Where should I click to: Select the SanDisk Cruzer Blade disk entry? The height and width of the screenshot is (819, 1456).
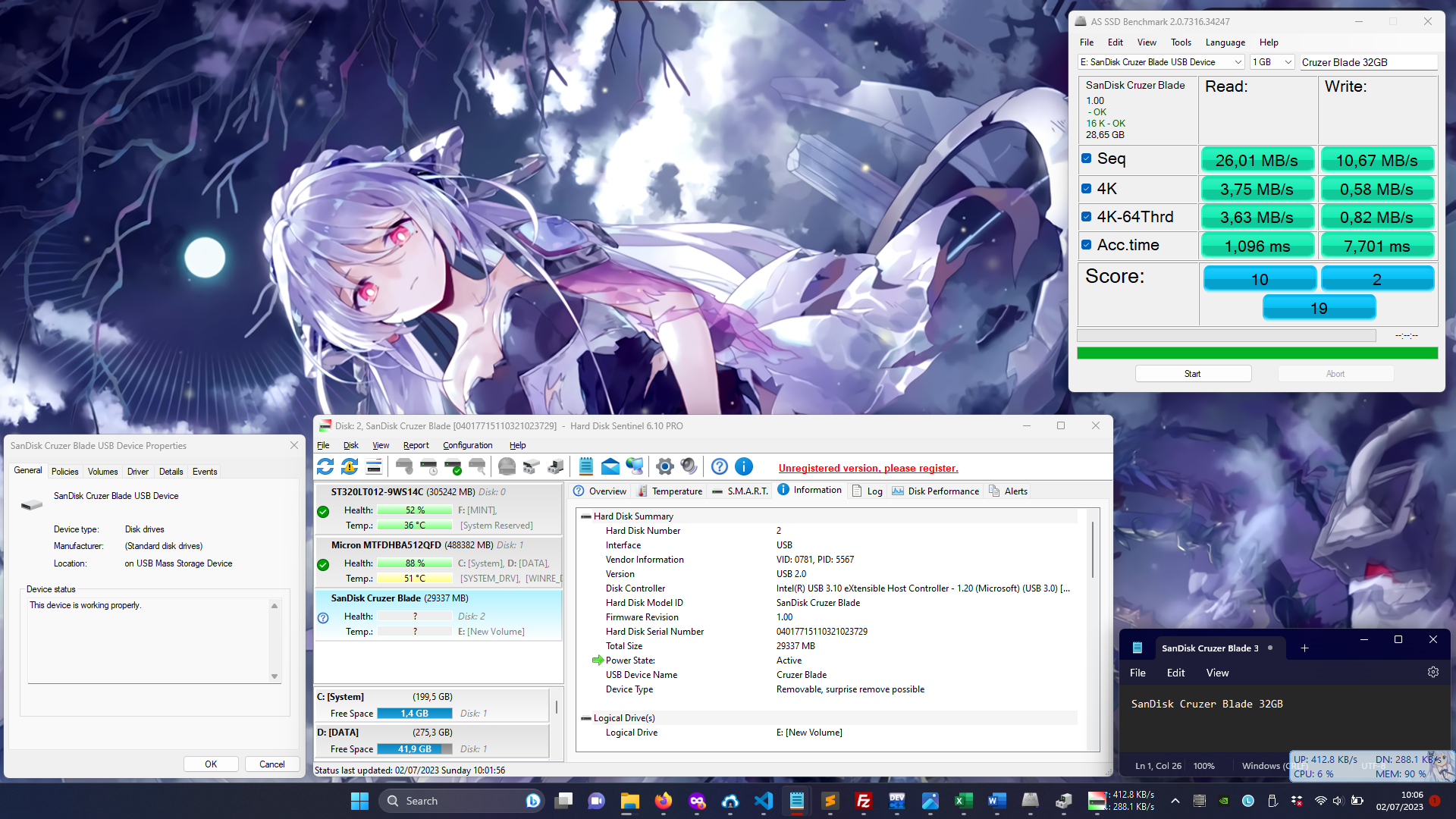[x=438, y=615]
